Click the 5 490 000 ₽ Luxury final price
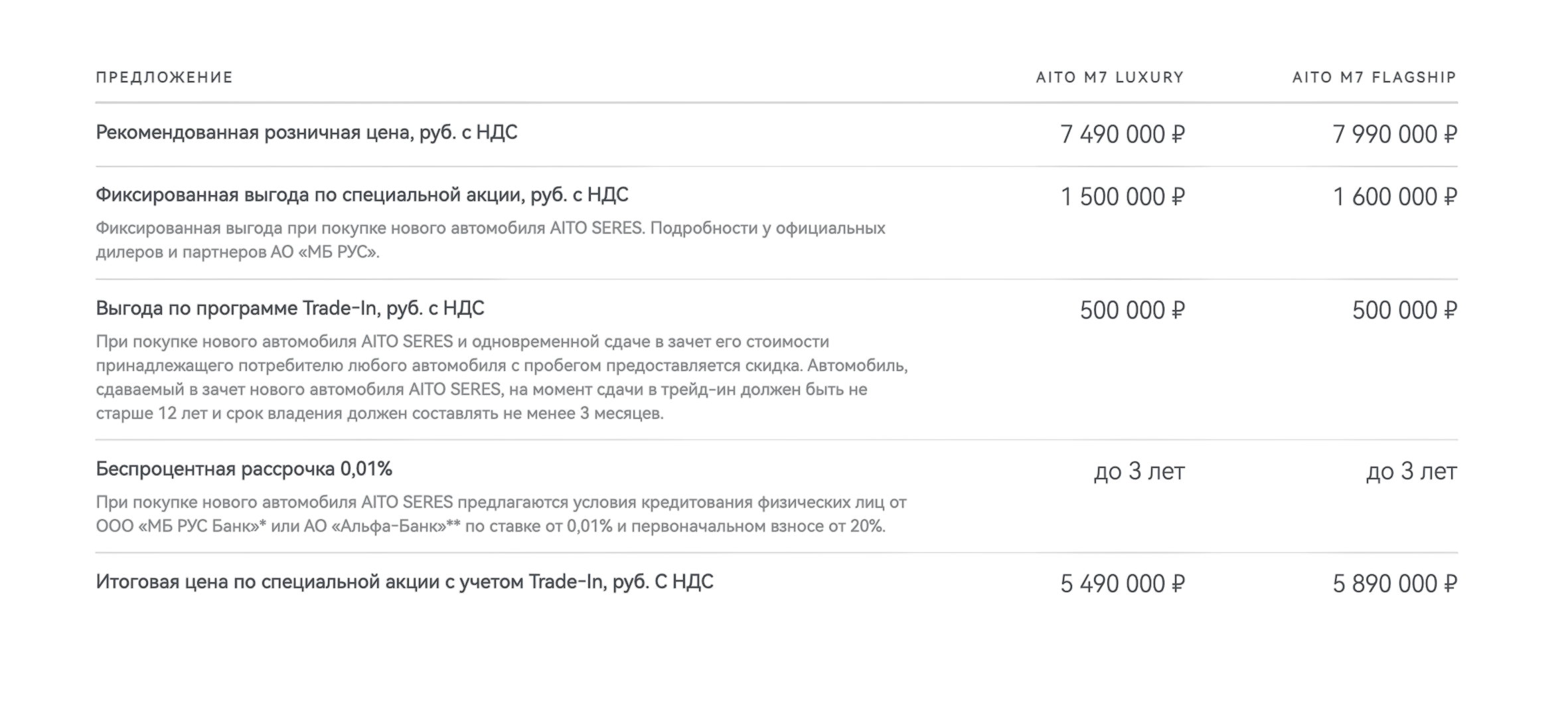 [1123, 584]
